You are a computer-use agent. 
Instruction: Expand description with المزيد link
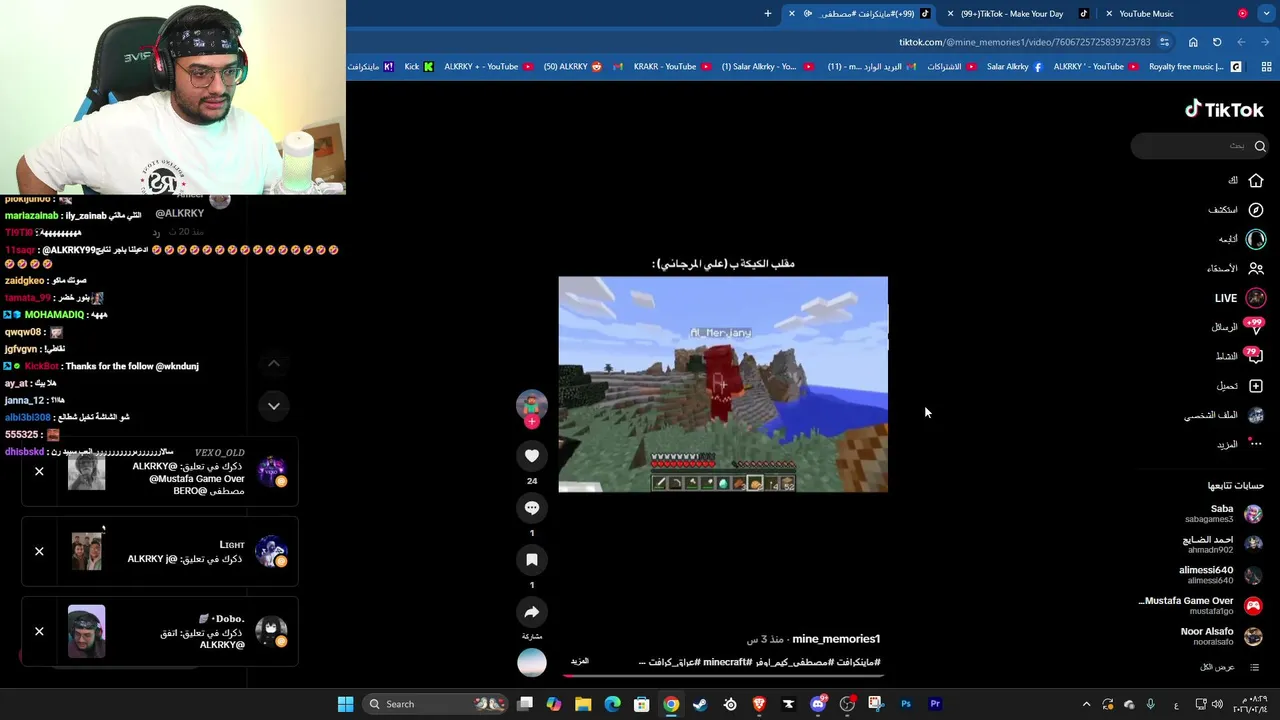click(580, 662)
